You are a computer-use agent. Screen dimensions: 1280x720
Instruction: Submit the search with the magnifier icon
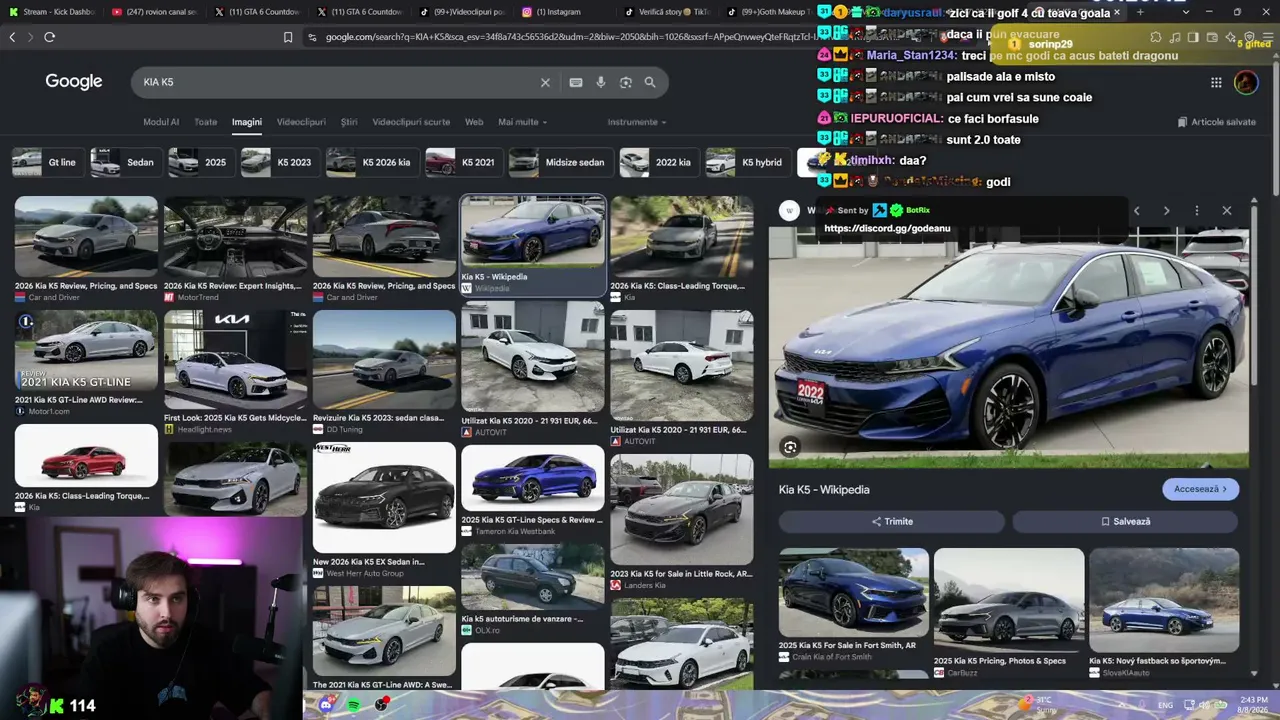(x=650, y=82)
